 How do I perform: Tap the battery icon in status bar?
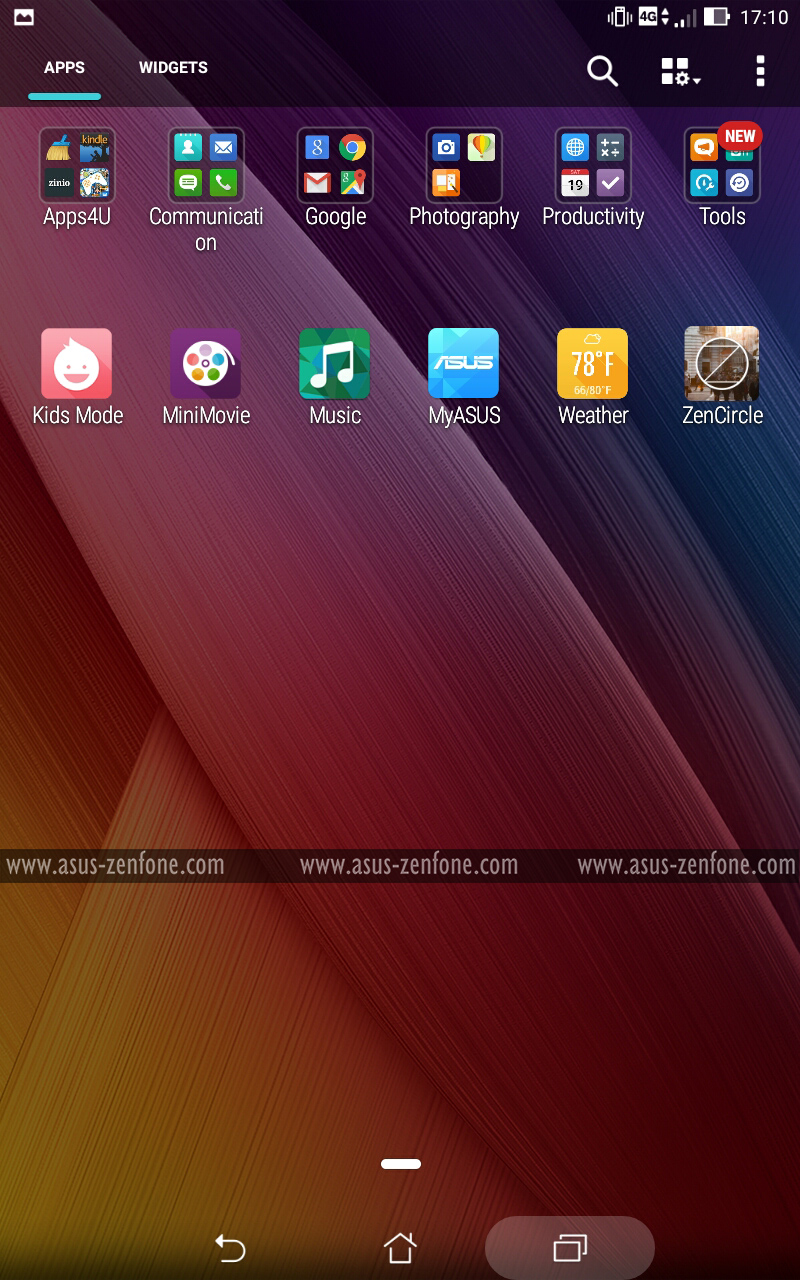716,17
